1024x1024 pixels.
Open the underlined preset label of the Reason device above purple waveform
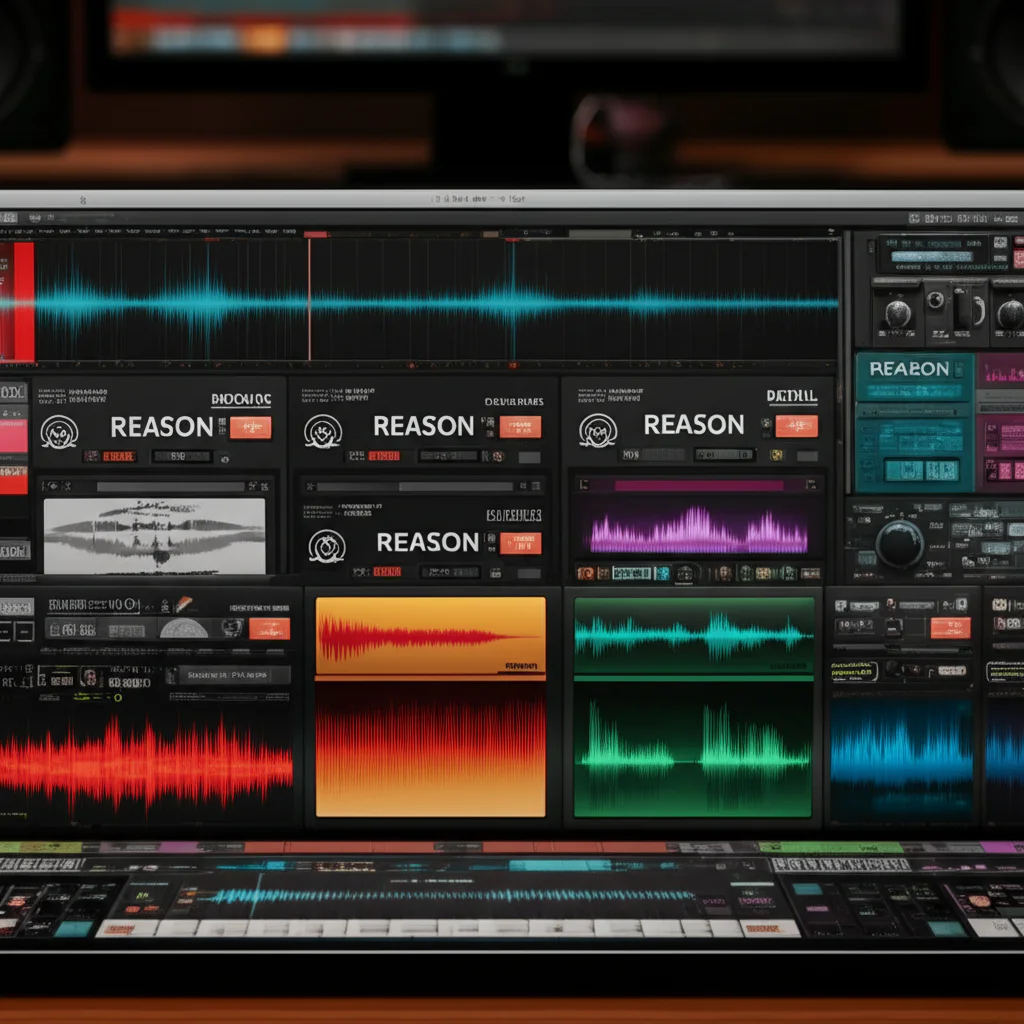pyautogui.click(x=792, y=396)
